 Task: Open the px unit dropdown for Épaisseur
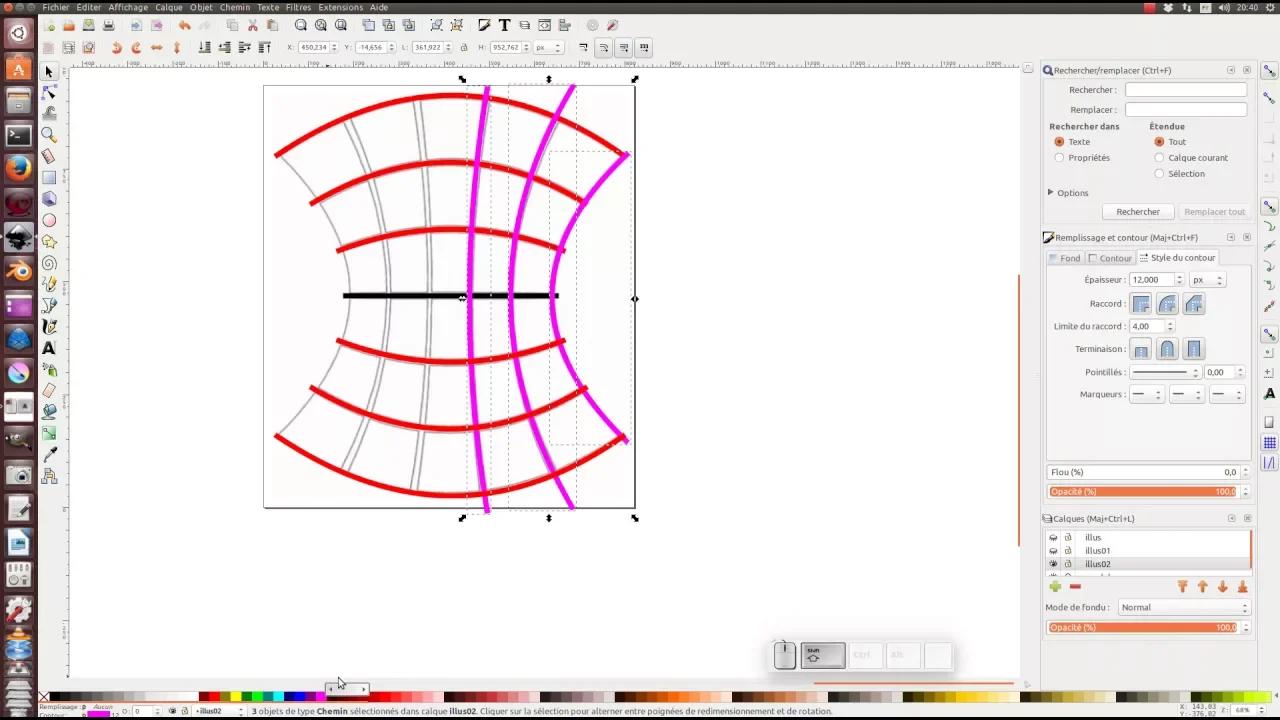[1206, 280]
